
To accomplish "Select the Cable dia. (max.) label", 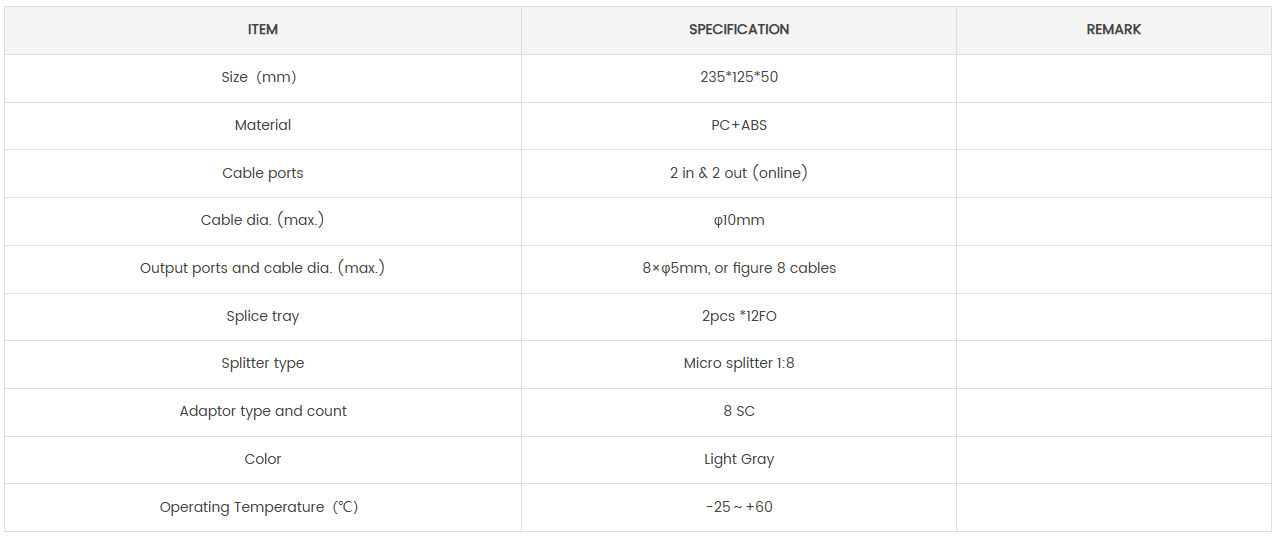I will pyautogui.click(x=263, y=220).
